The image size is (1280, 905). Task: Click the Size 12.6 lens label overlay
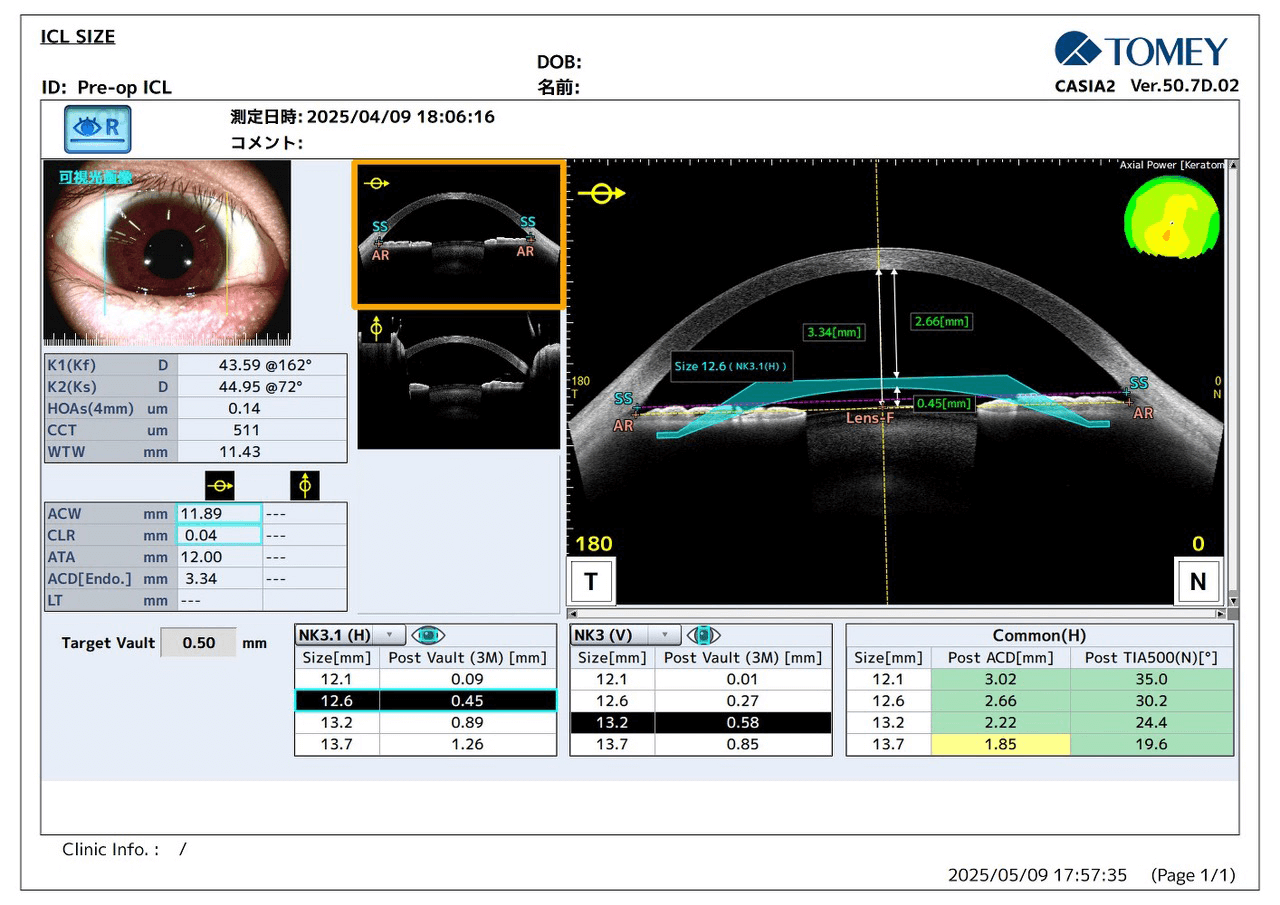point(731,366)
